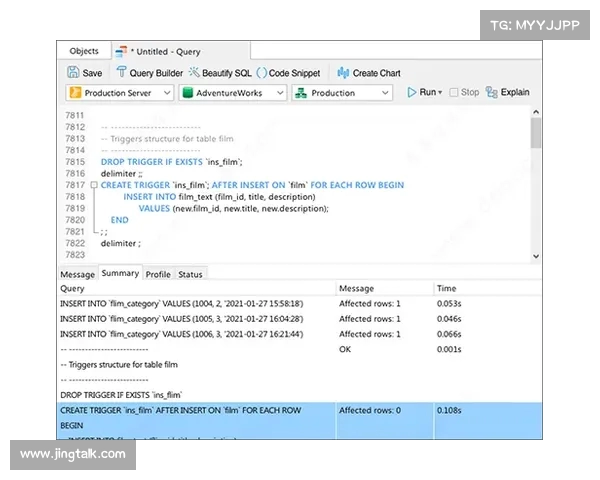This screenshot has height=480, width=600.
Task: Expand the Run button options arrow
Action: [x=441, y=93]
